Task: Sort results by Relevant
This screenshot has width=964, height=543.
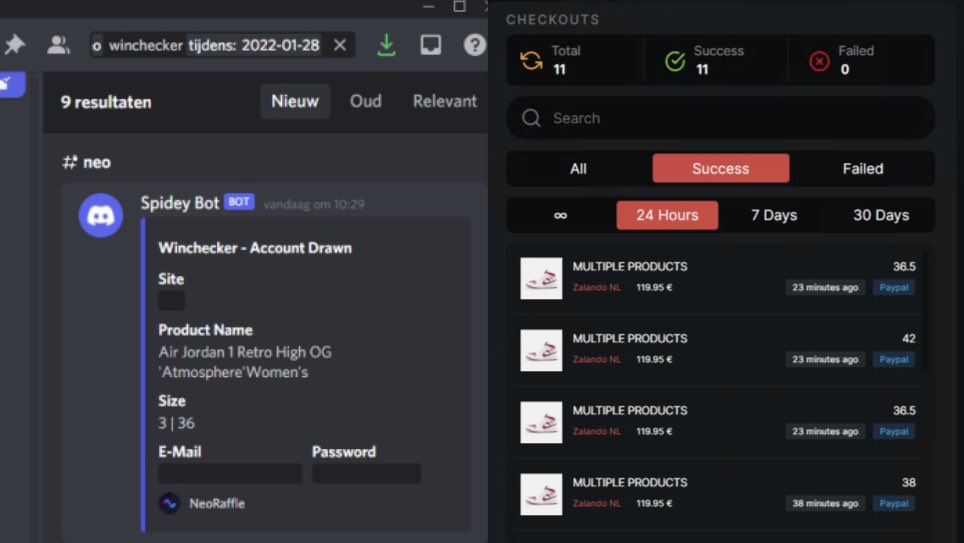Action: [x=444, y=101]
